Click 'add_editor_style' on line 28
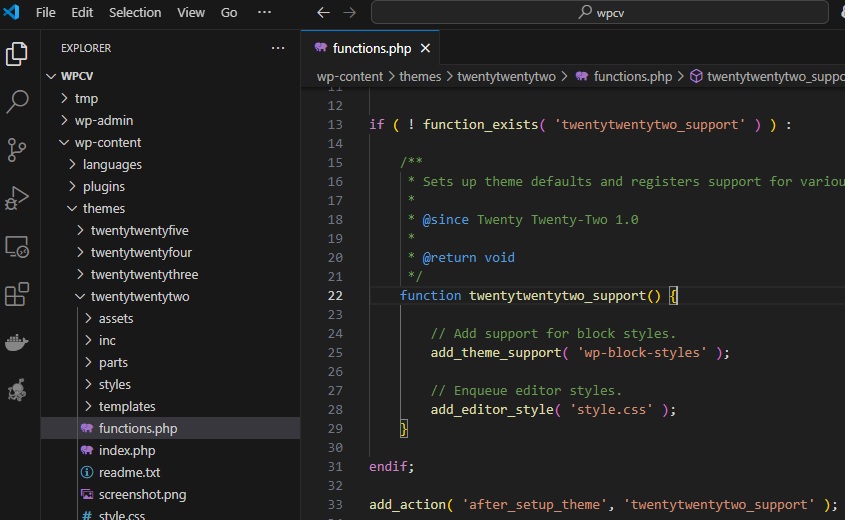Screen dimensions: 845x520 [x=492, y=410]
